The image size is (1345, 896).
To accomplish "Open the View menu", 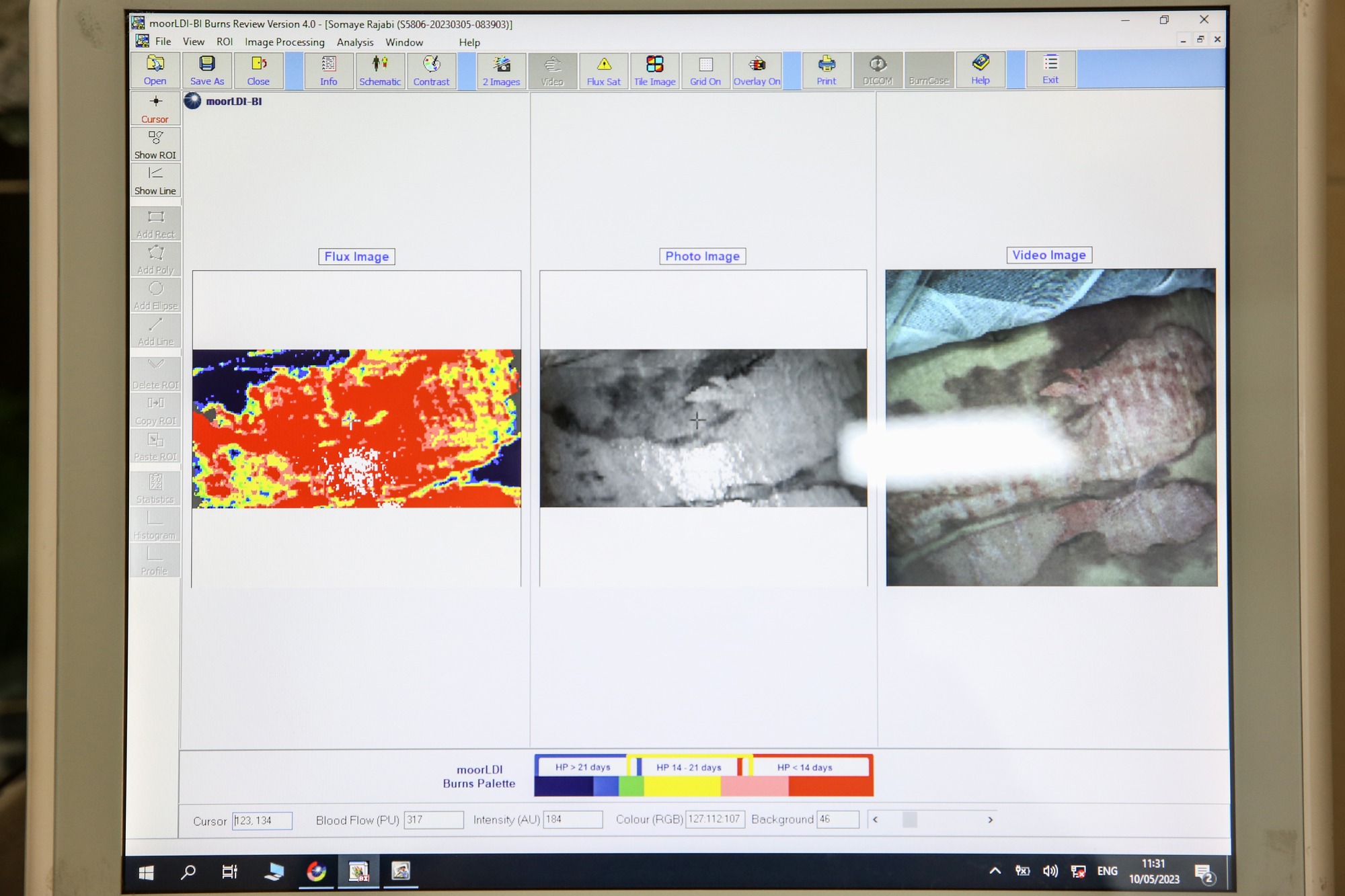I will pos(194,42).
